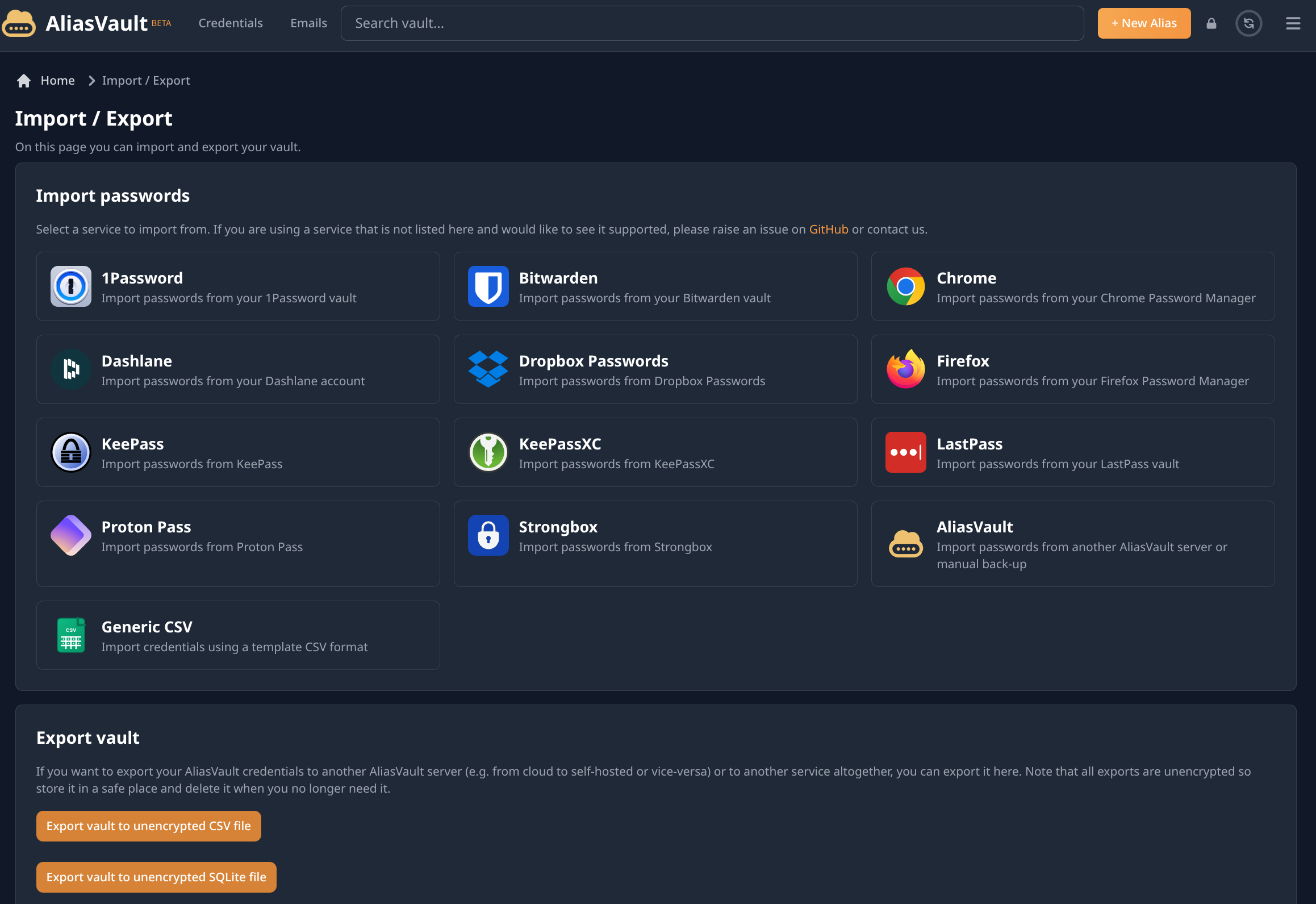
Task: Click the Firefox logo icon
Action: click(x=905, y=369)
